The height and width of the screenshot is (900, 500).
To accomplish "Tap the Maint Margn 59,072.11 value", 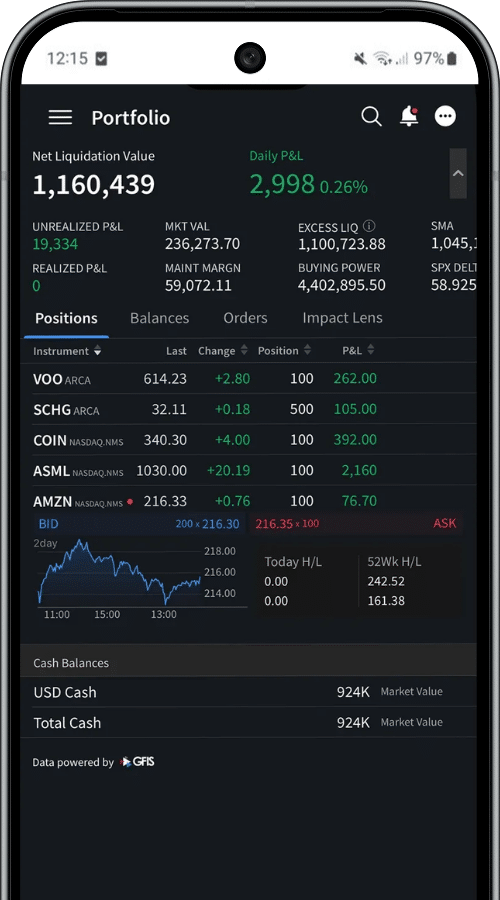I will click(x=199, y=285).
